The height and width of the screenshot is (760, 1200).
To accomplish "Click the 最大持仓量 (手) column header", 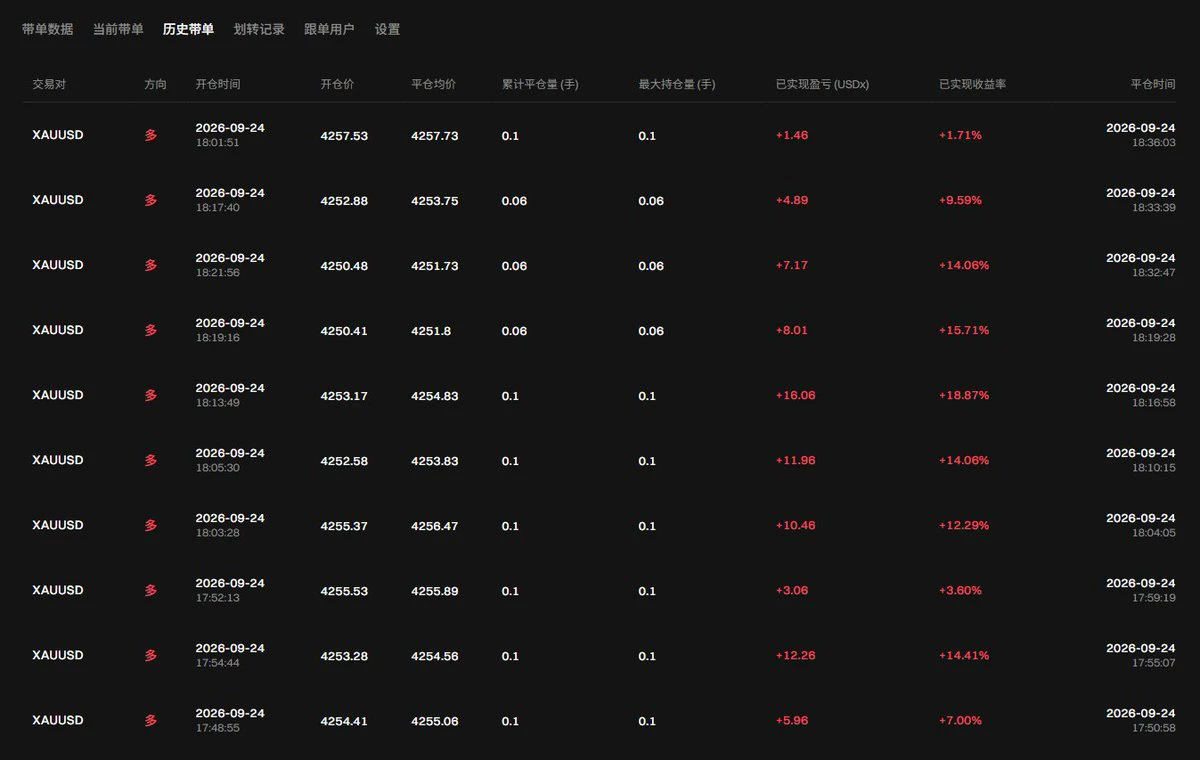I will pyautogui.click(x=677, y=85).
